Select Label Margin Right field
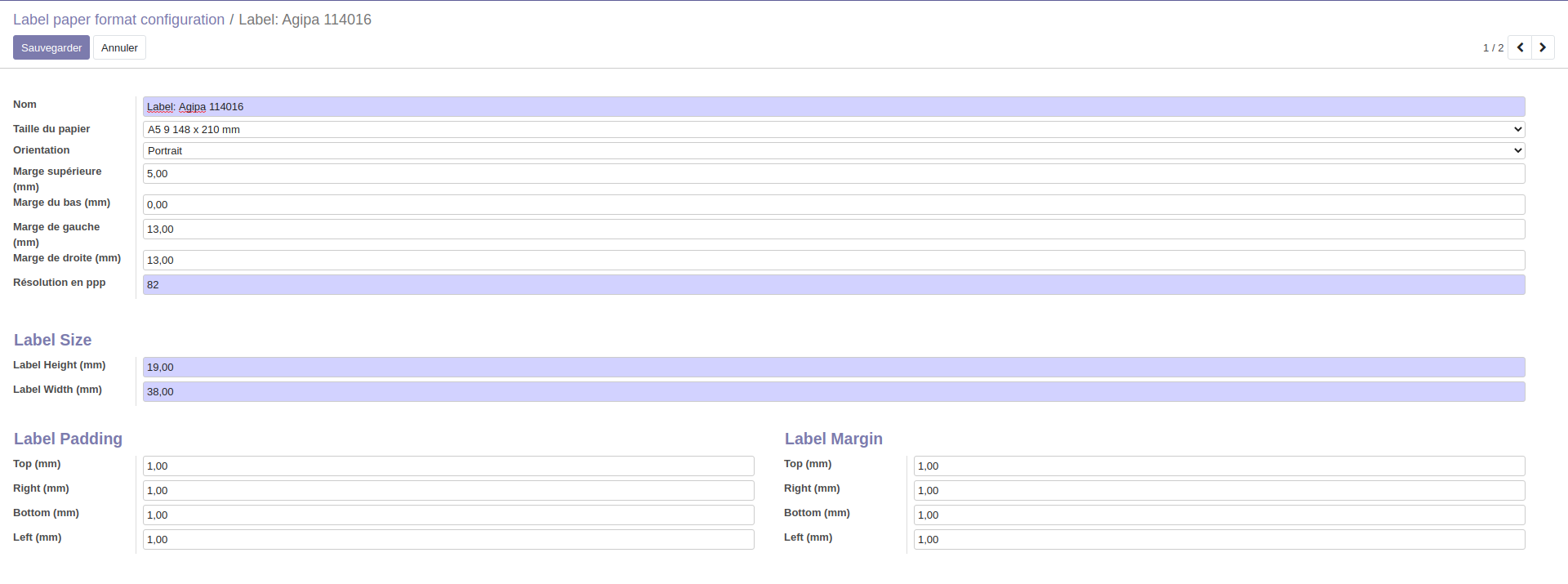Image resolution: width=1568 pixels, height=584 pixels. pyautogui.click(x=1218, y=490)
